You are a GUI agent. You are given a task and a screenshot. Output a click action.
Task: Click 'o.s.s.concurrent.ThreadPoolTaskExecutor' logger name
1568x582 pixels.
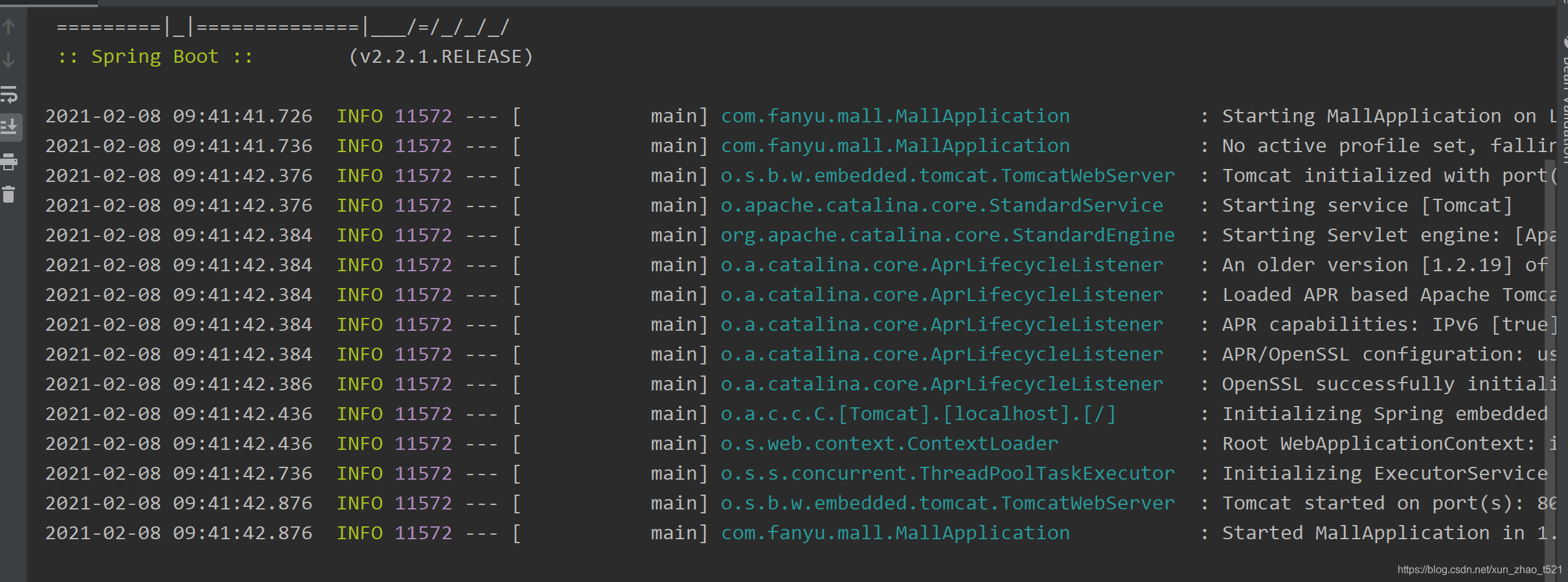pyautogui.click(x=948, y=474)
